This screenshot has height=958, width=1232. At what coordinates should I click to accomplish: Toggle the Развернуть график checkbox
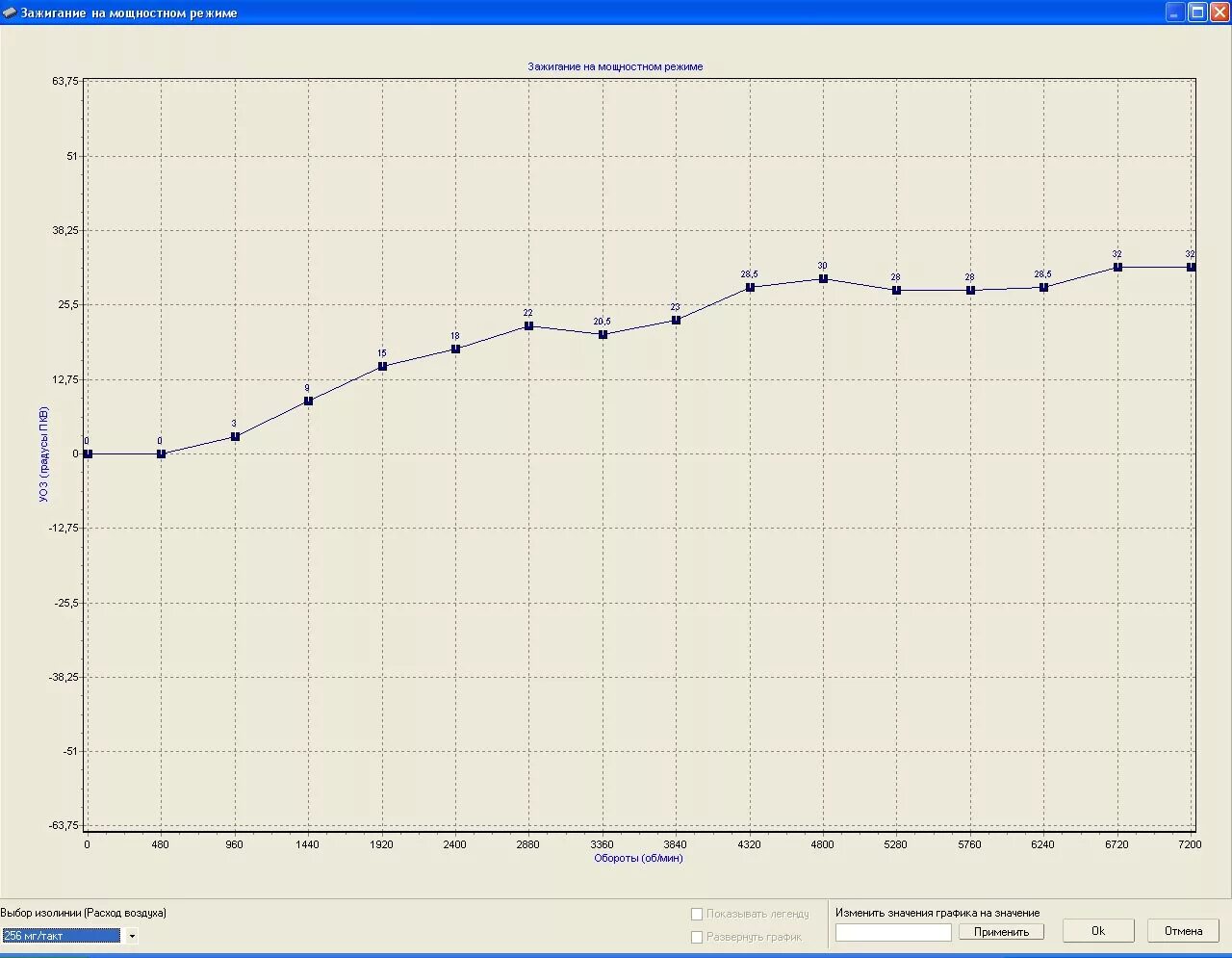tap(697, 937)
